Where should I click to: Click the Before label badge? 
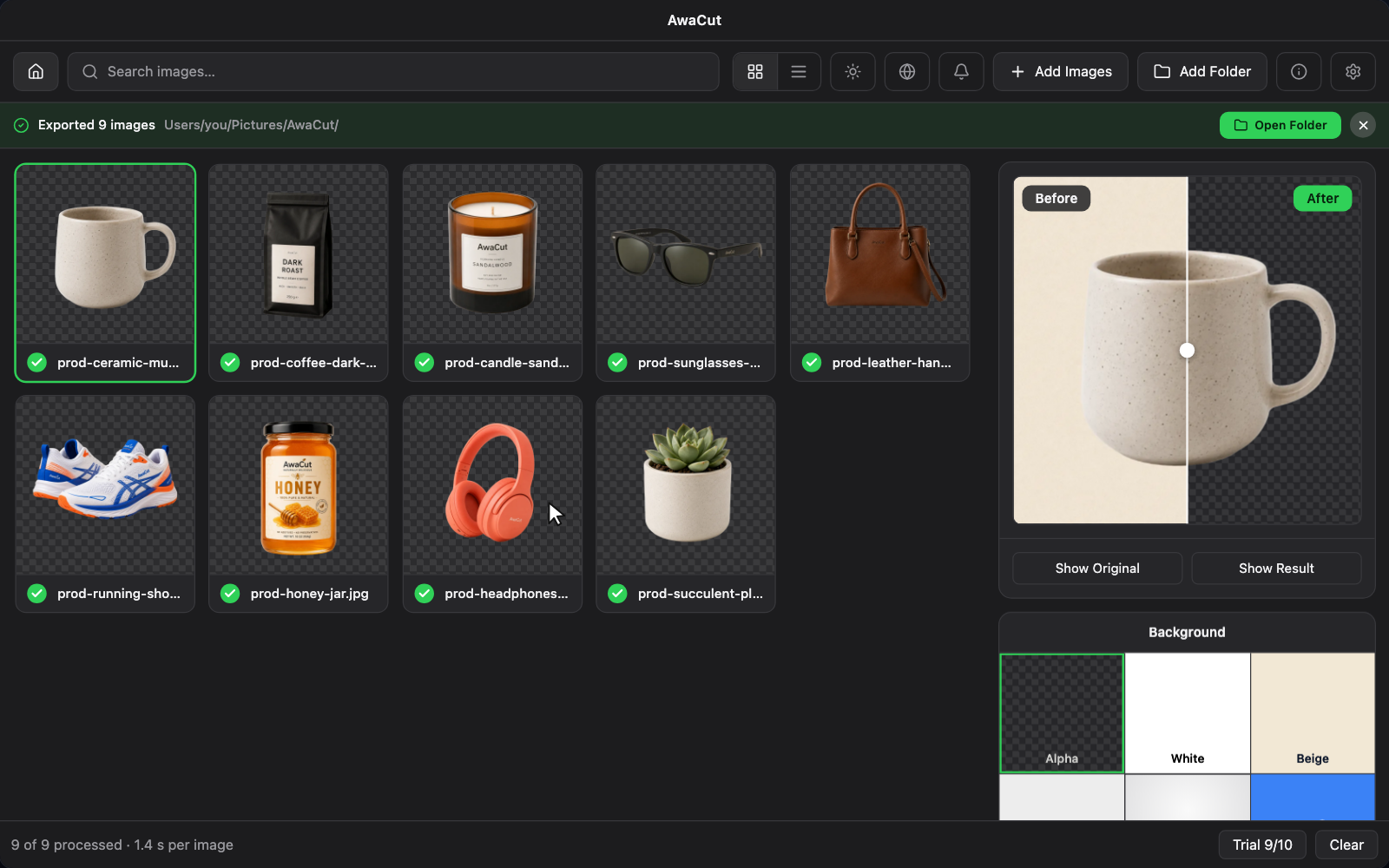[1056, 198]
